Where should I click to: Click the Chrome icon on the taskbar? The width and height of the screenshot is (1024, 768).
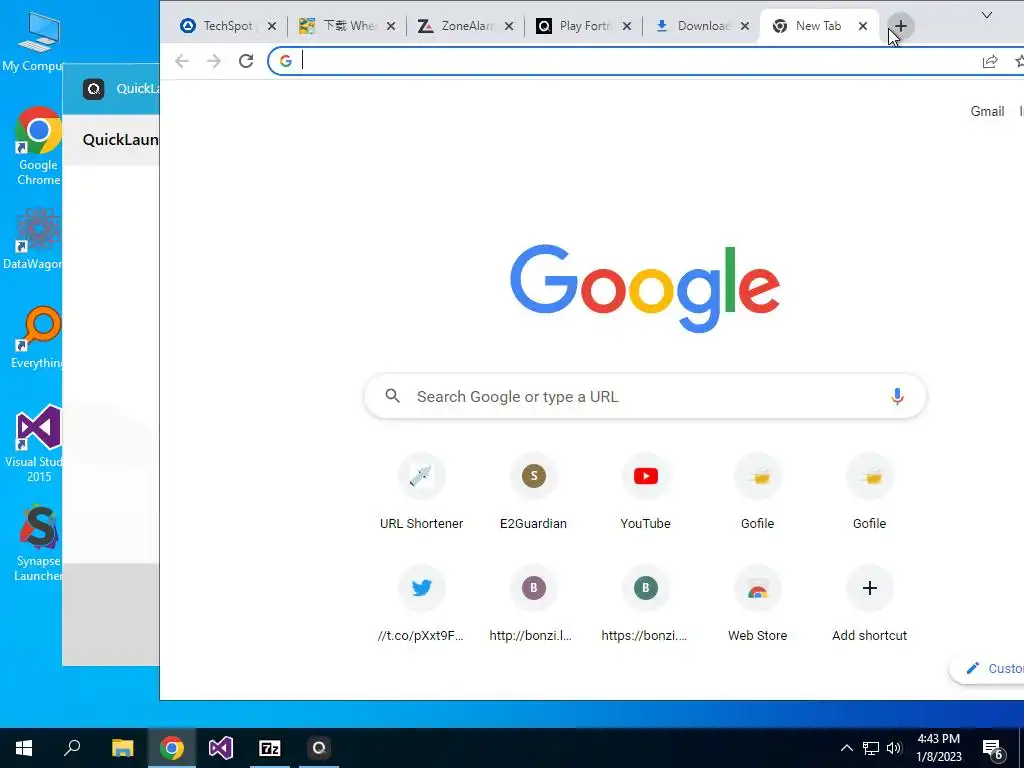(171, 748)
